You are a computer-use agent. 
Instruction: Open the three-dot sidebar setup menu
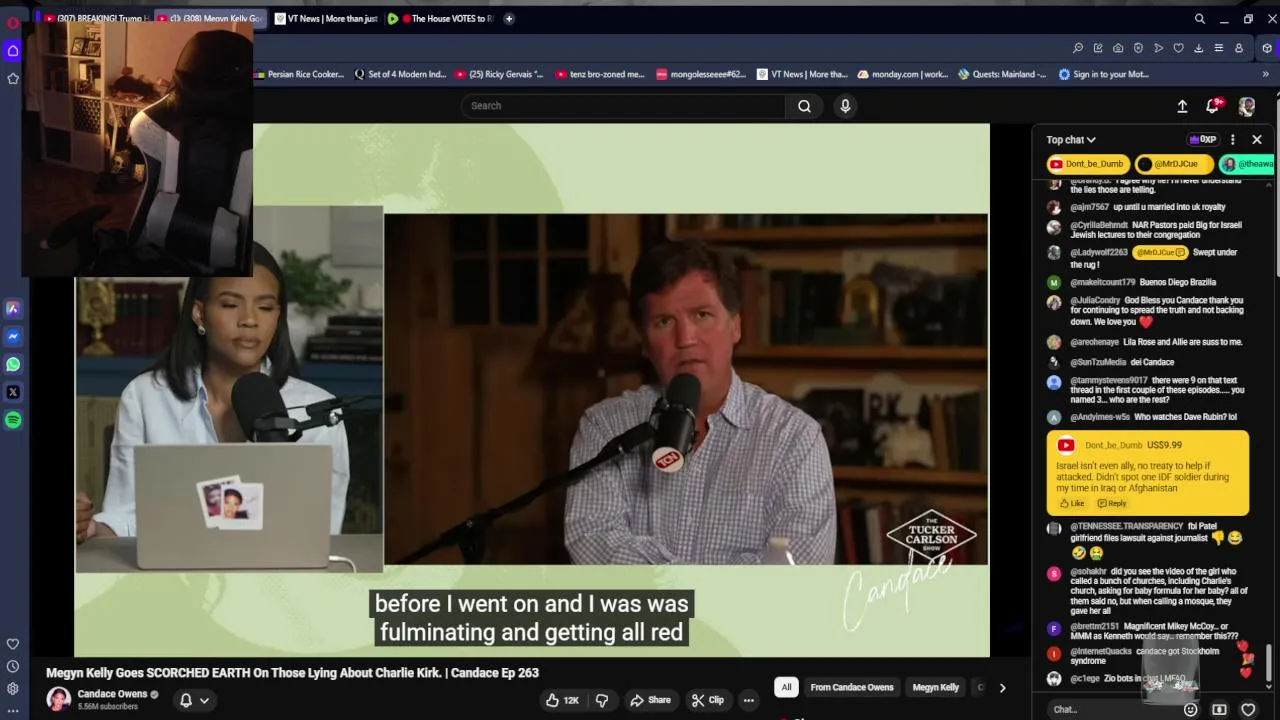pos(13,711)
